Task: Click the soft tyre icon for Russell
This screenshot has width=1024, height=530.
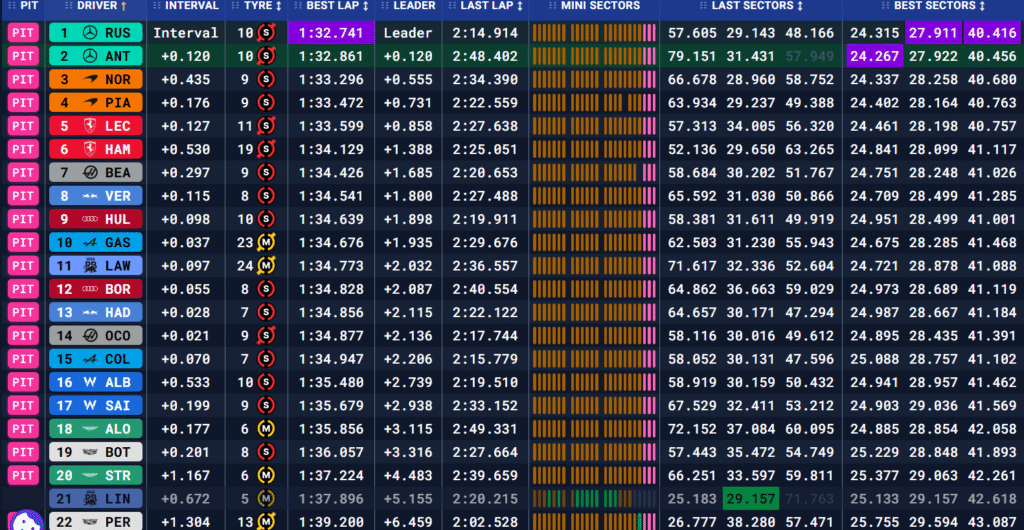Action: [265, 33]
